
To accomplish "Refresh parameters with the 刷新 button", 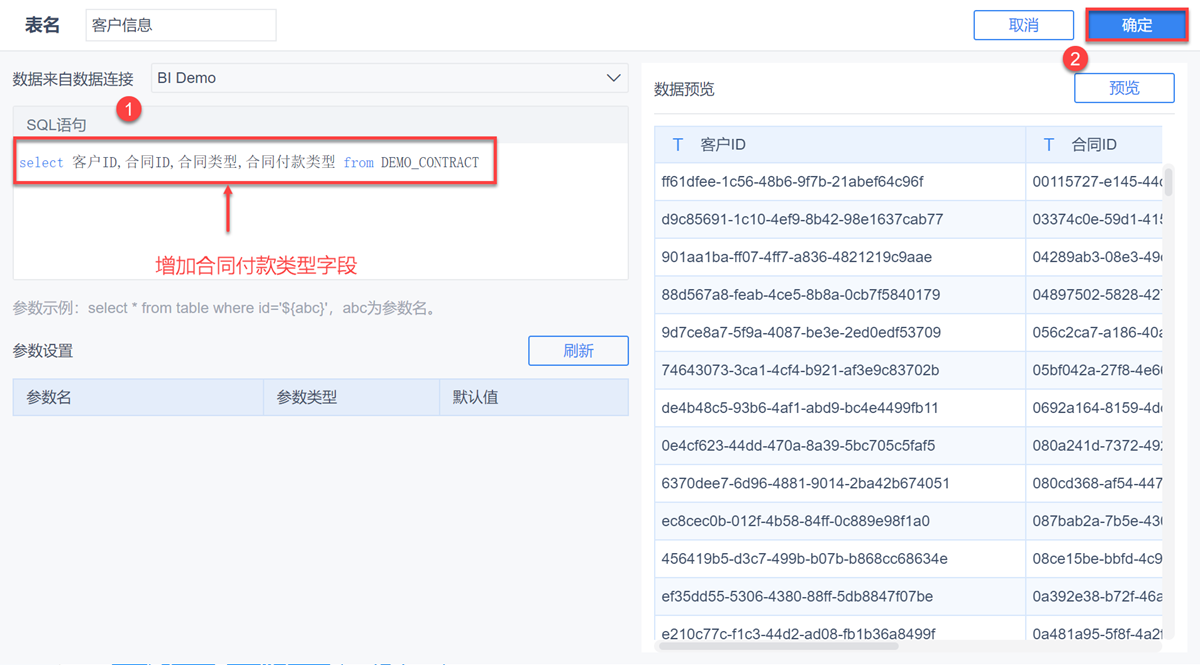I will tap(578, 351).
